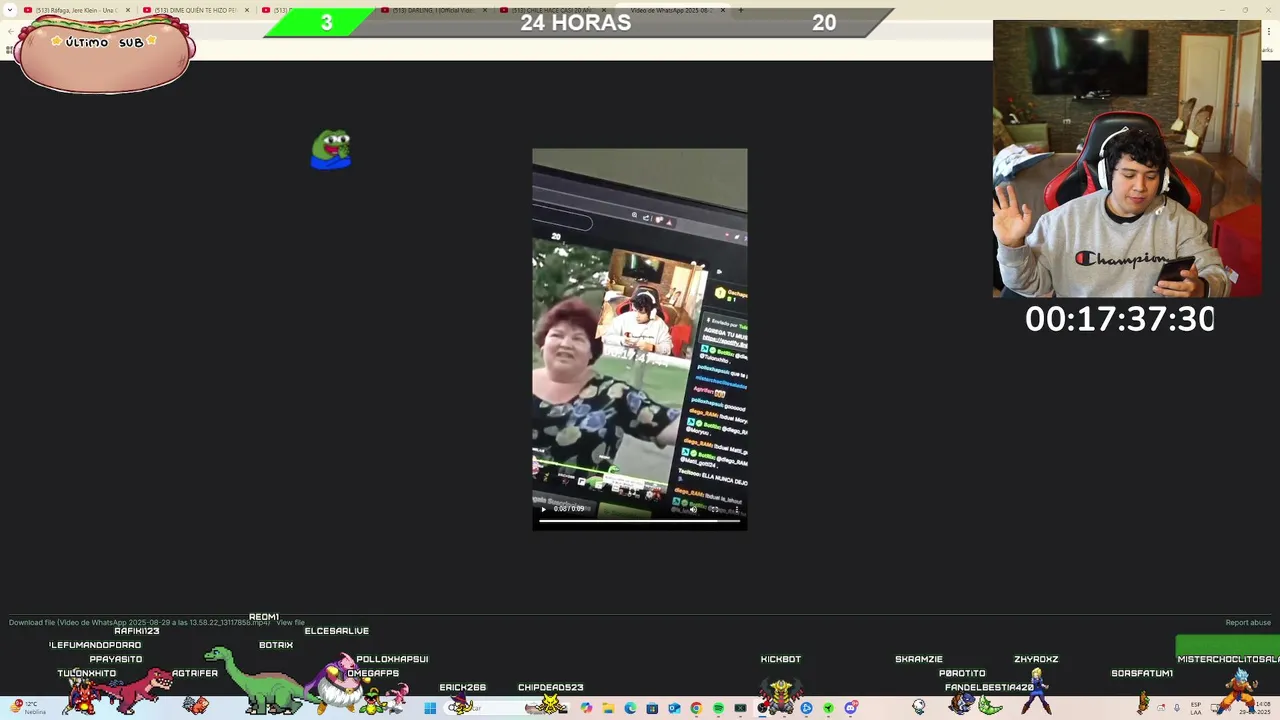Click the BOTRIX chat name
Screen dimensions: 1280x720
(x=276, y=645)
